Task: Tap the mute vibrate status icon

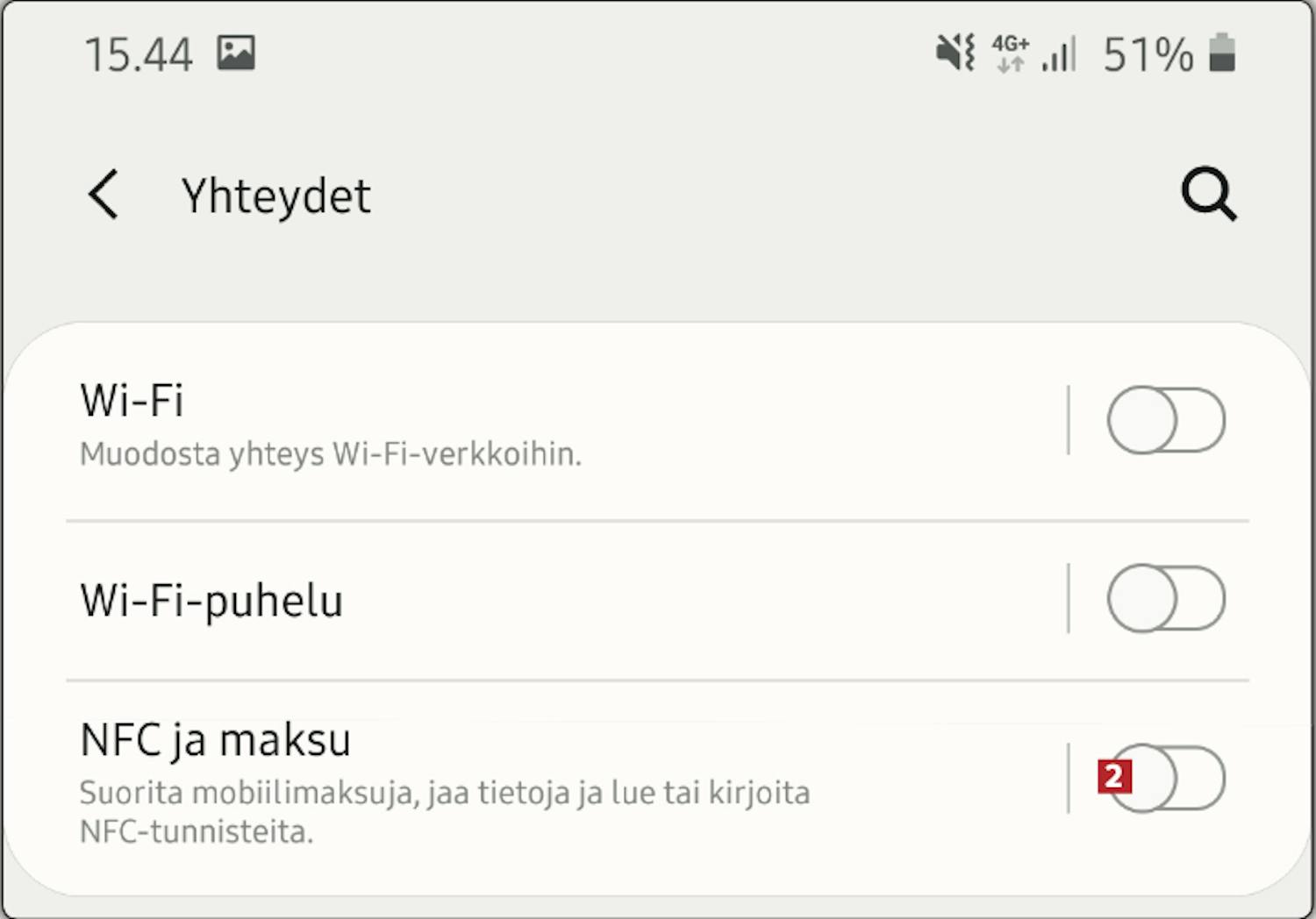Action: point(955,53)
